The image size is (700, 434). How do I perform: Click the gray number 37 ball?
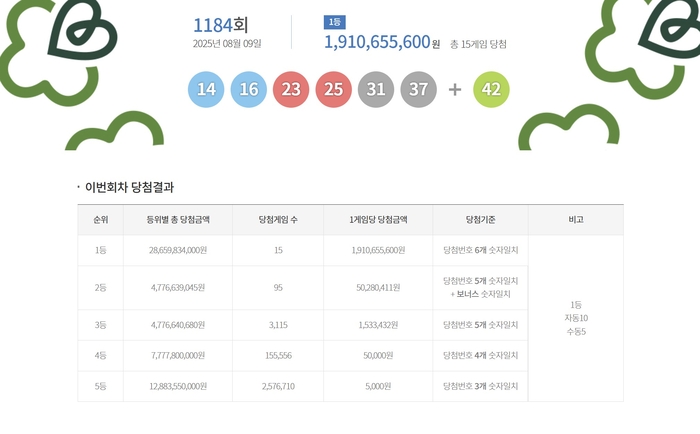418,89
